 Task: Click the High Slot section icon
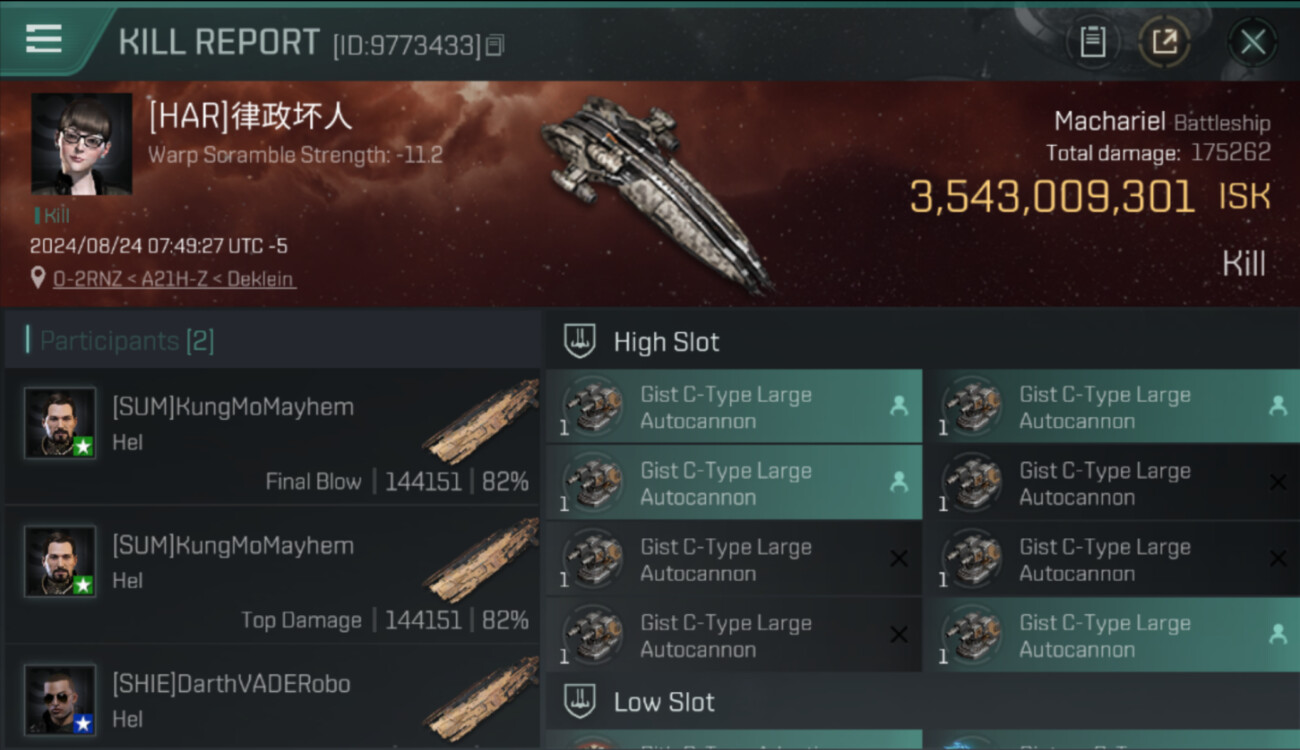[x=580, y=341]
